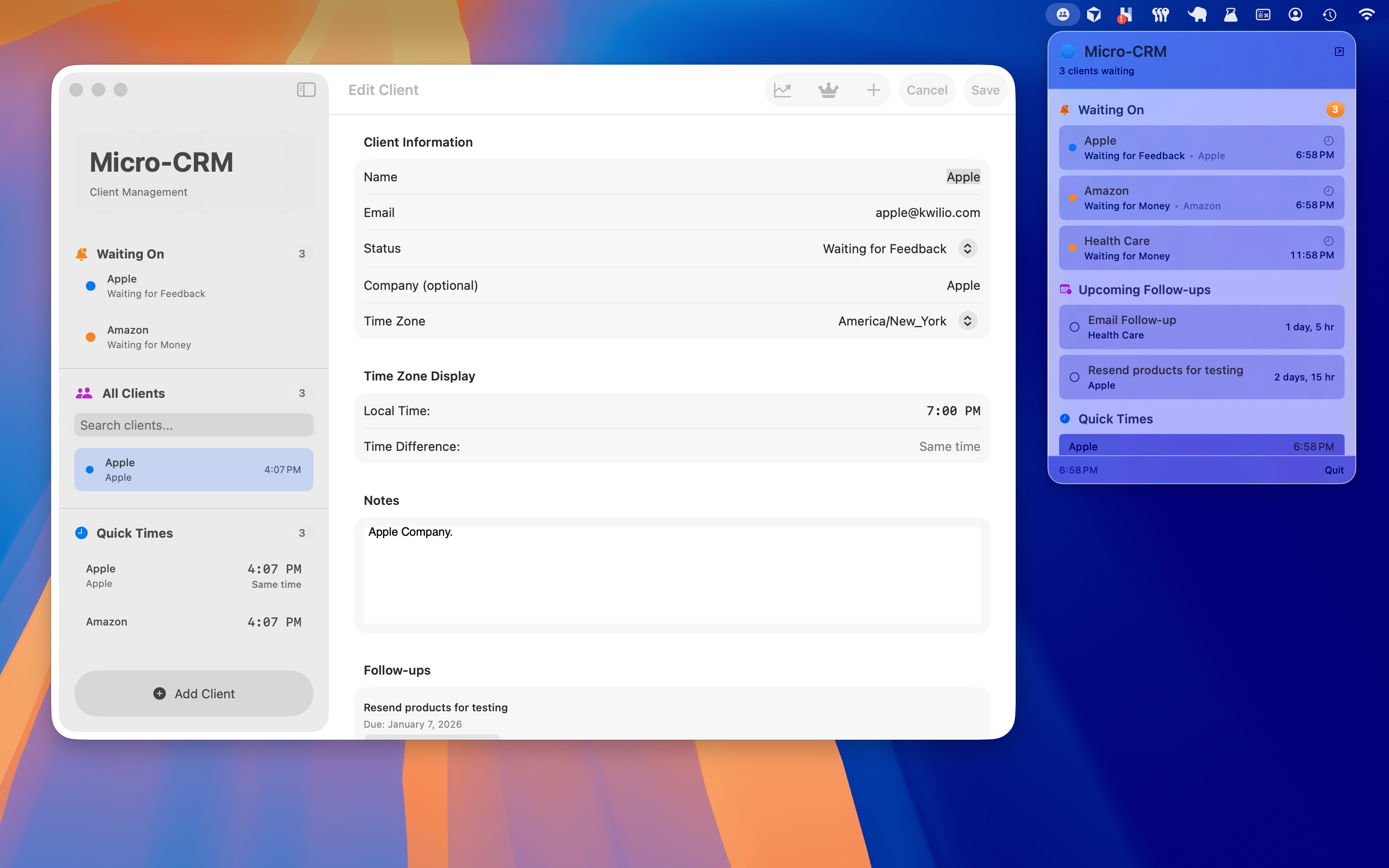Open the analytics chart icon in toolbar

[x=782, y=90]
